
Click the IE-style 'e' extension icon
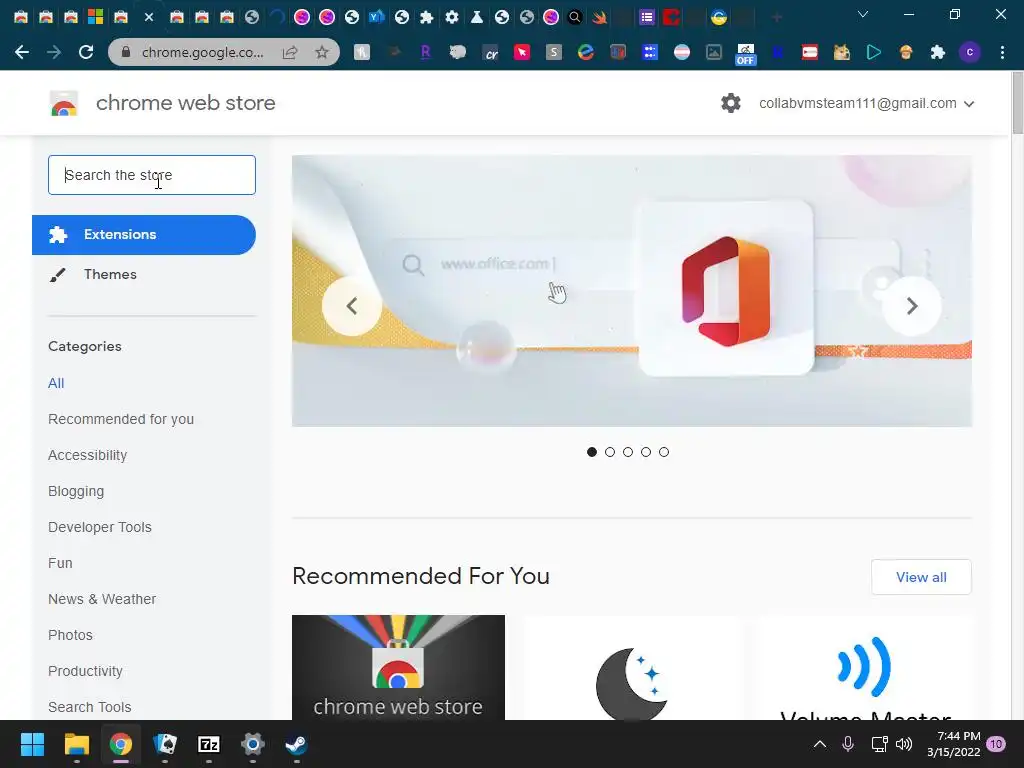[x=586, y=52]
